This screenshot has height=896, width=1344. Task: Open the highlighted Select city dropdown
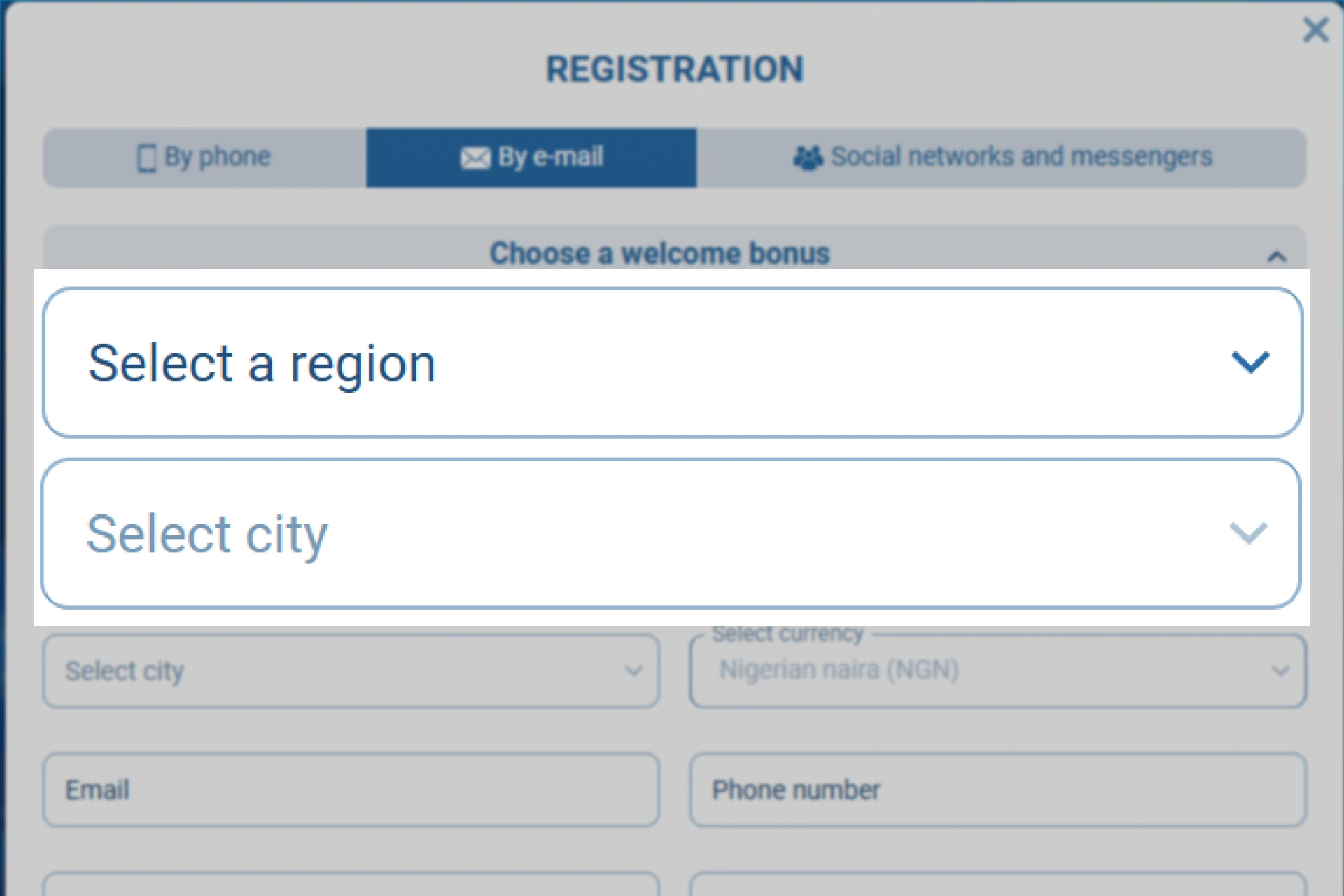(x=672, y=534)
